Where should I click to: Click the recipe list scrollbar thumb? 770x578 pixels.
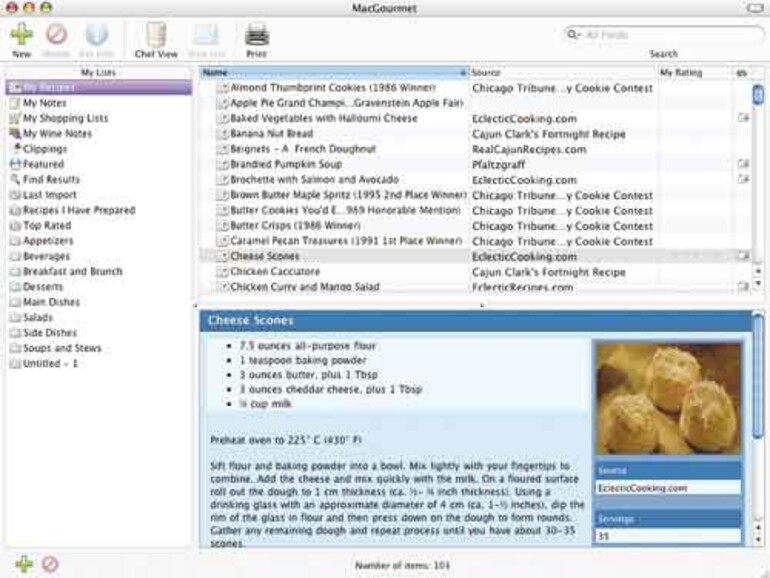pos(758,94)
